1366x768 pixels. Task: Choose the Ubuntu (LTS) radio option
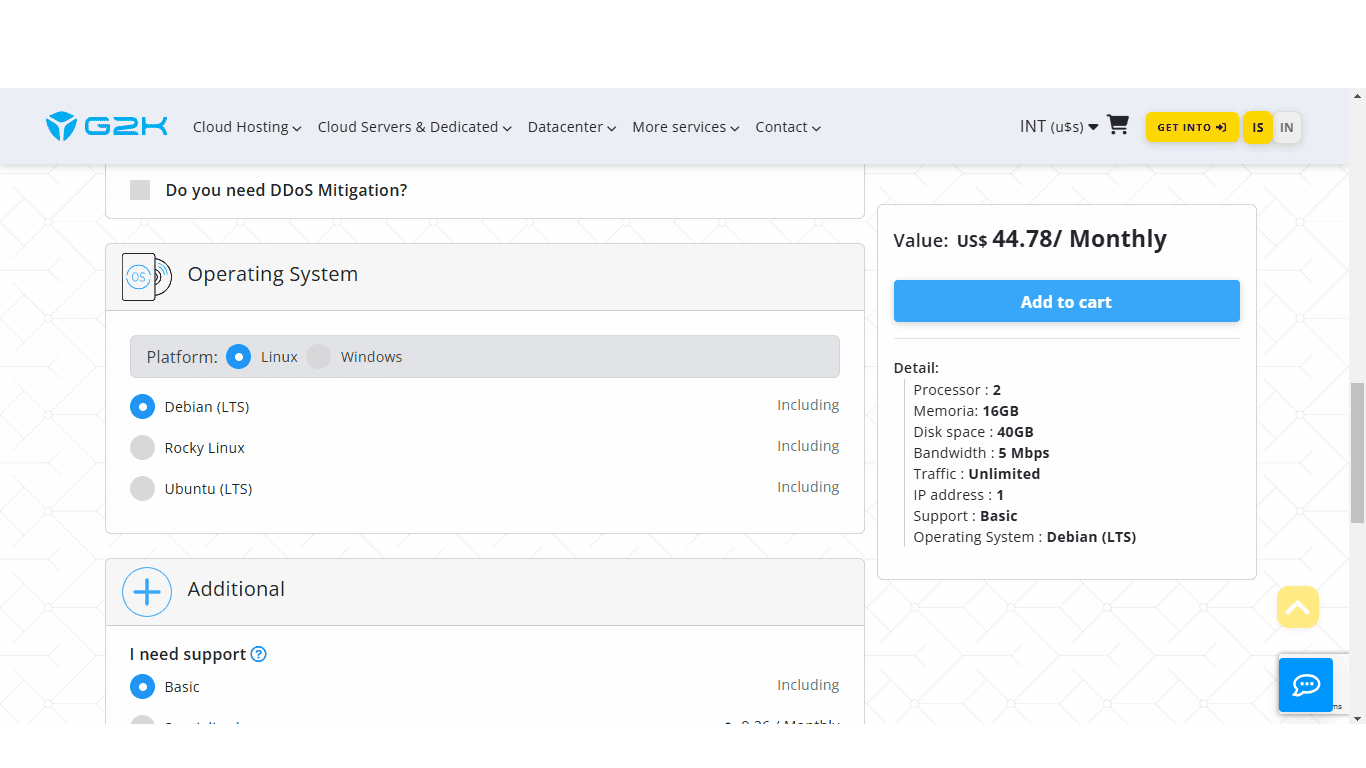pos(142,489)
